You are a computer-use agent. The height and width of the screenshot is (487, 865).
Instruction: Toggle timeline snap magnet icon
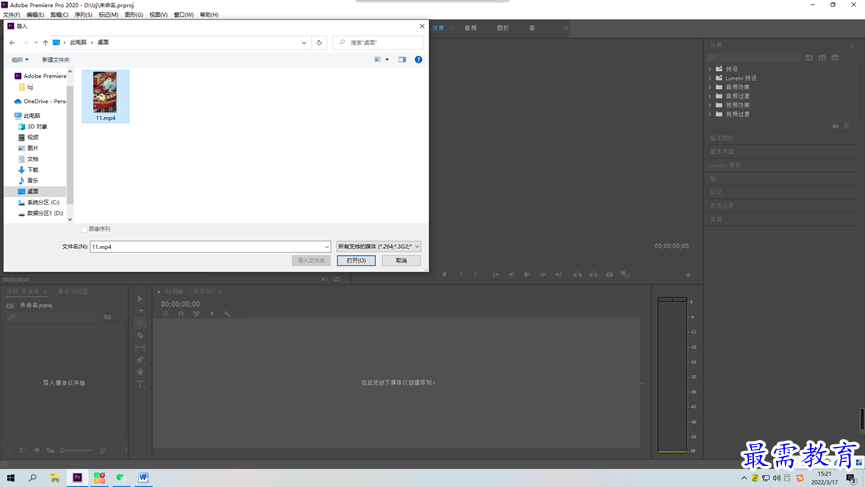(x=181, y=314)
